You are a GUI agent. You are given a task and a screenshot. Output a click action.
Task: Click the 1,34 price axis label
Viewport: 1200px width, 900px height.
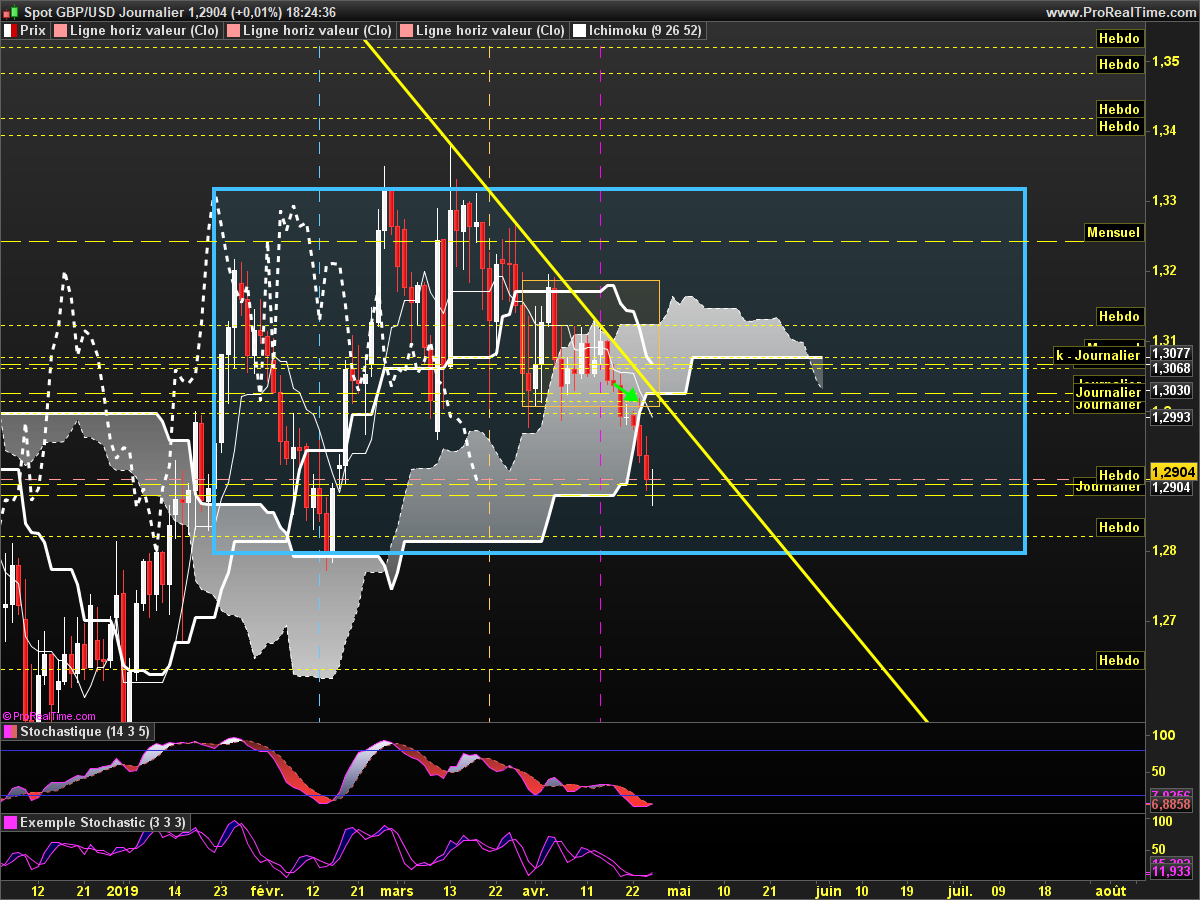tap(1162, 131)
